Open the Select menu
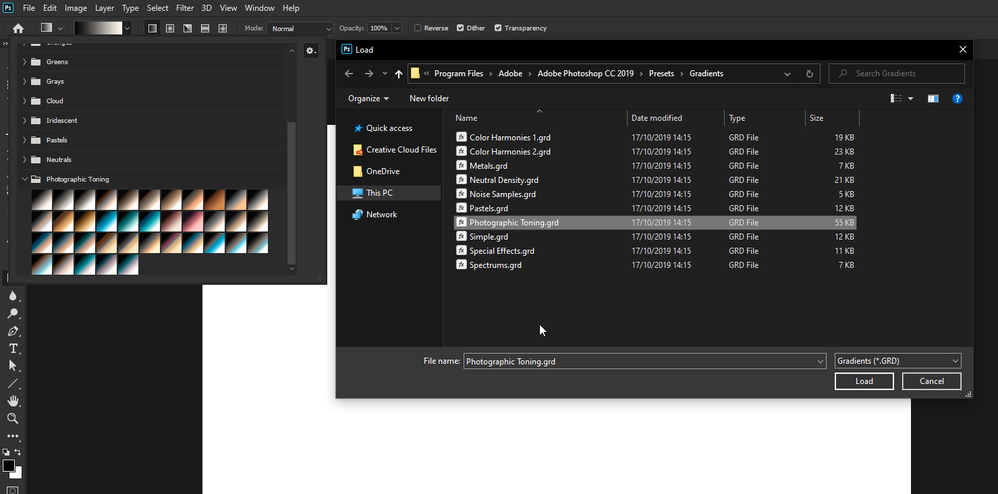998x494 pixels. click(157, 8)
